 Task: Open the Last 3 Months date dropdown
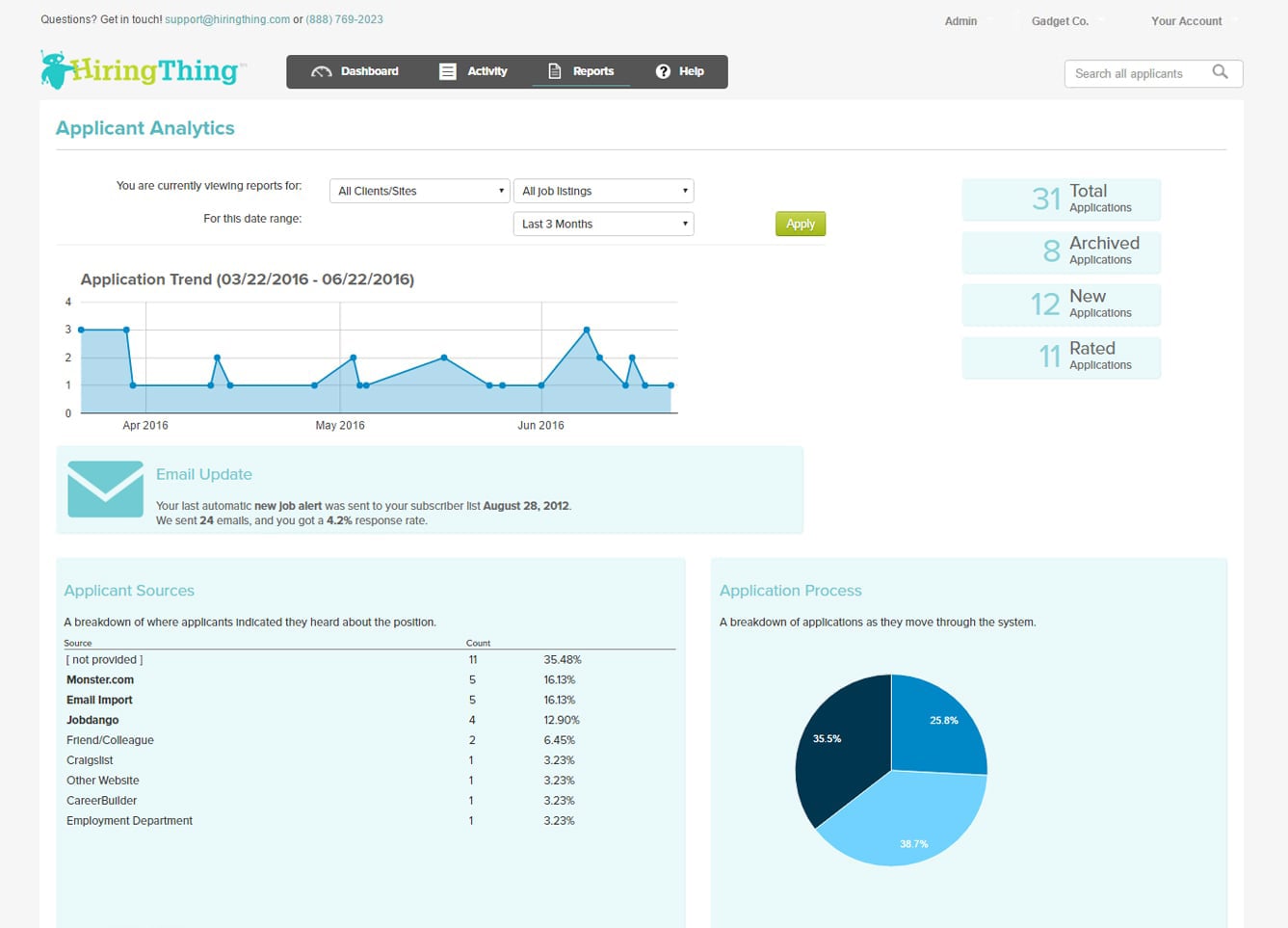pos(603,224)
